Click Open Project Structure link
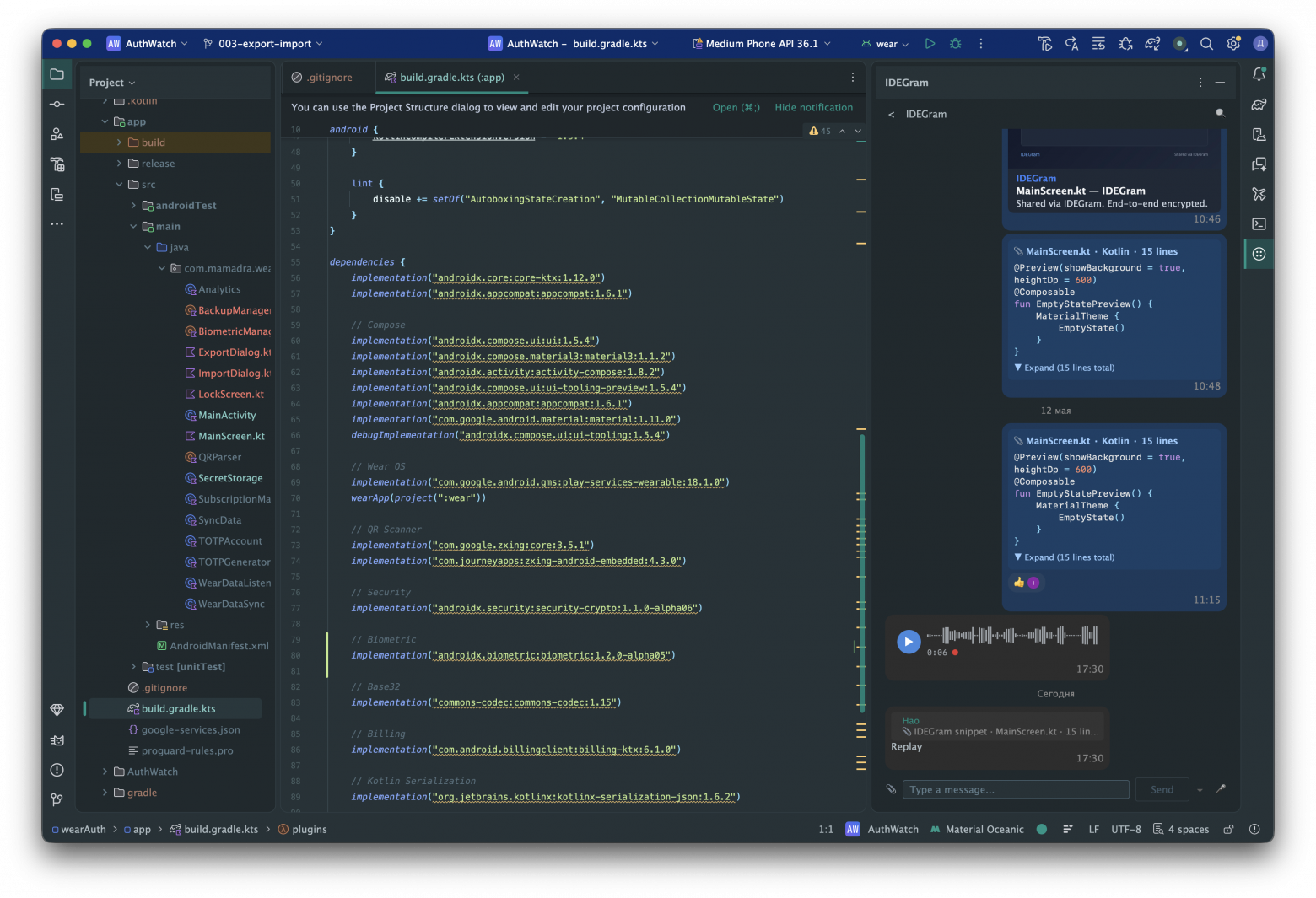1316x898 pixels. [x=736, y=107]
